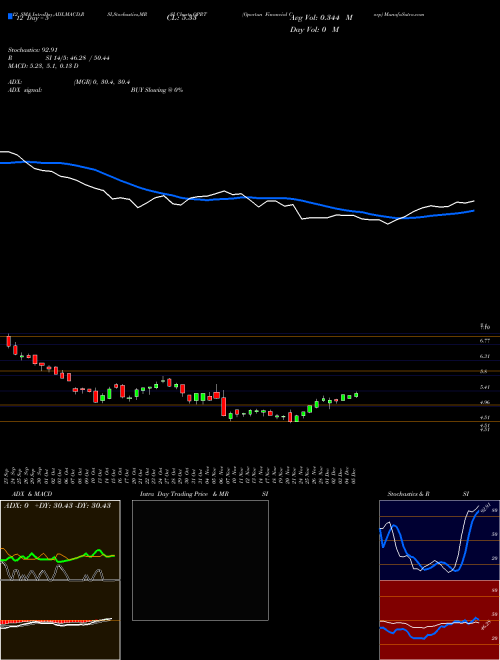The width and height of the screenshot is (500, 660).
Task: Click the "ADX: 0 +DY: 30.43 -DY: 30.43" readout
Action: (57, 505)
